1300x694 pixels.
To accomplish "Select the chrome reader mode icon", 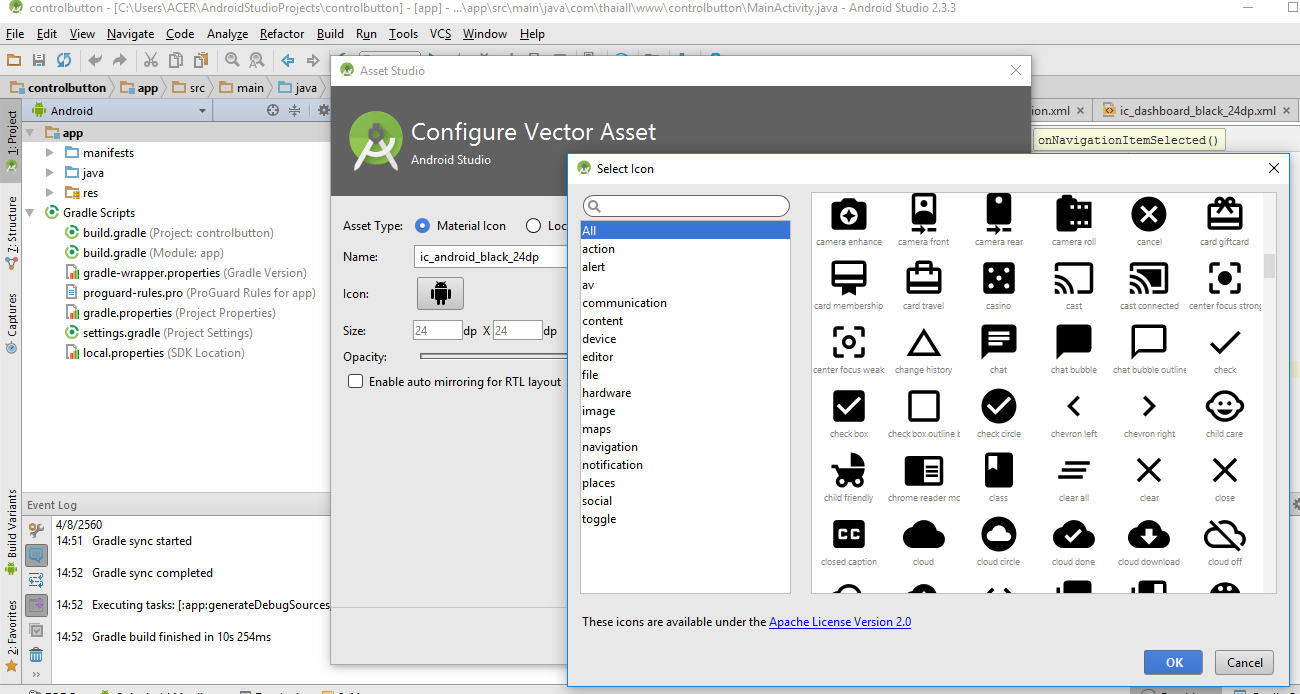I will (923, 470).
